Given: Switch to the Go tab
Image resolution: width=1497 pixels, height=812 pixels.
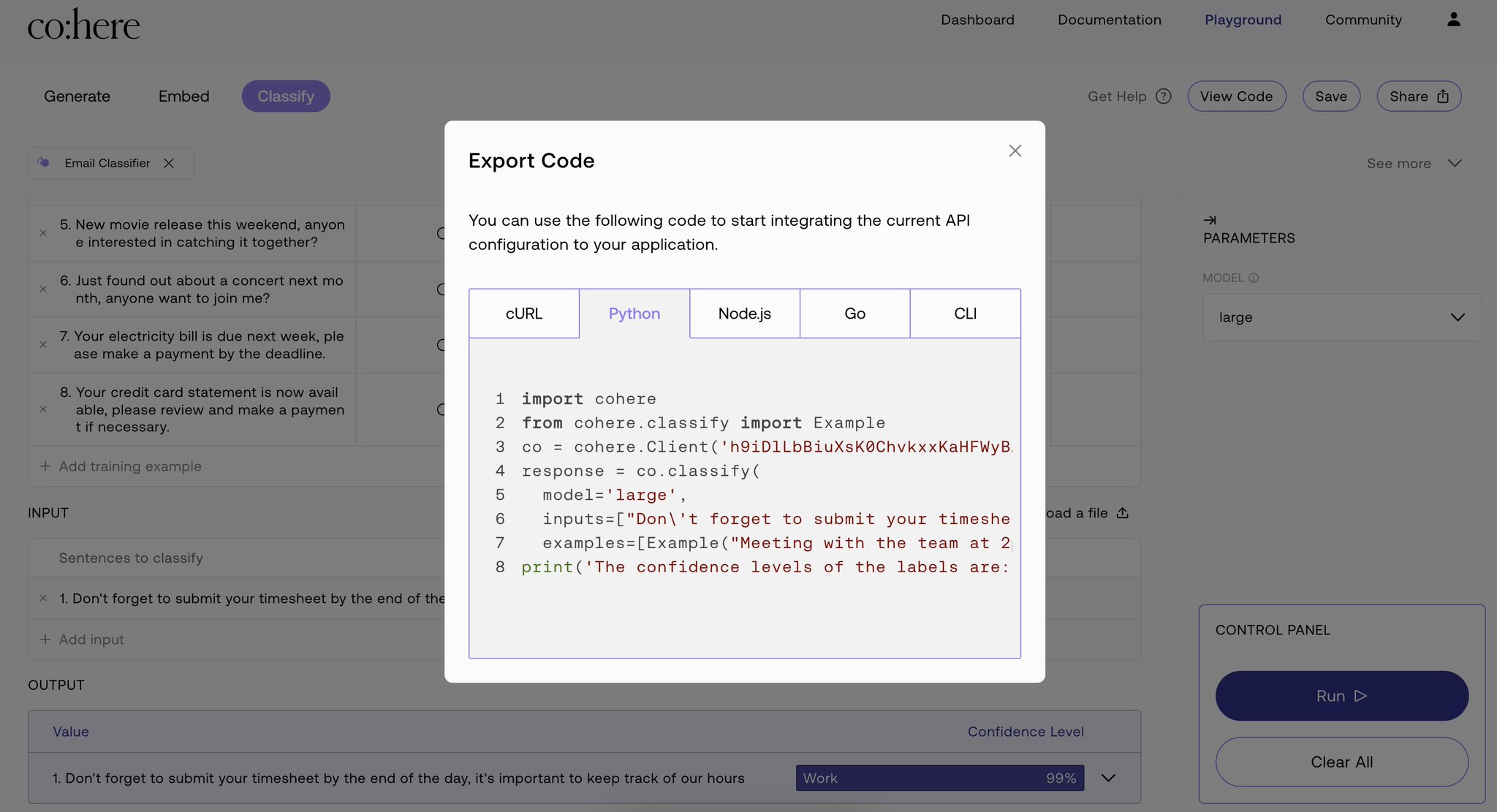Looking at the screenshot, I should pos(855,314).
